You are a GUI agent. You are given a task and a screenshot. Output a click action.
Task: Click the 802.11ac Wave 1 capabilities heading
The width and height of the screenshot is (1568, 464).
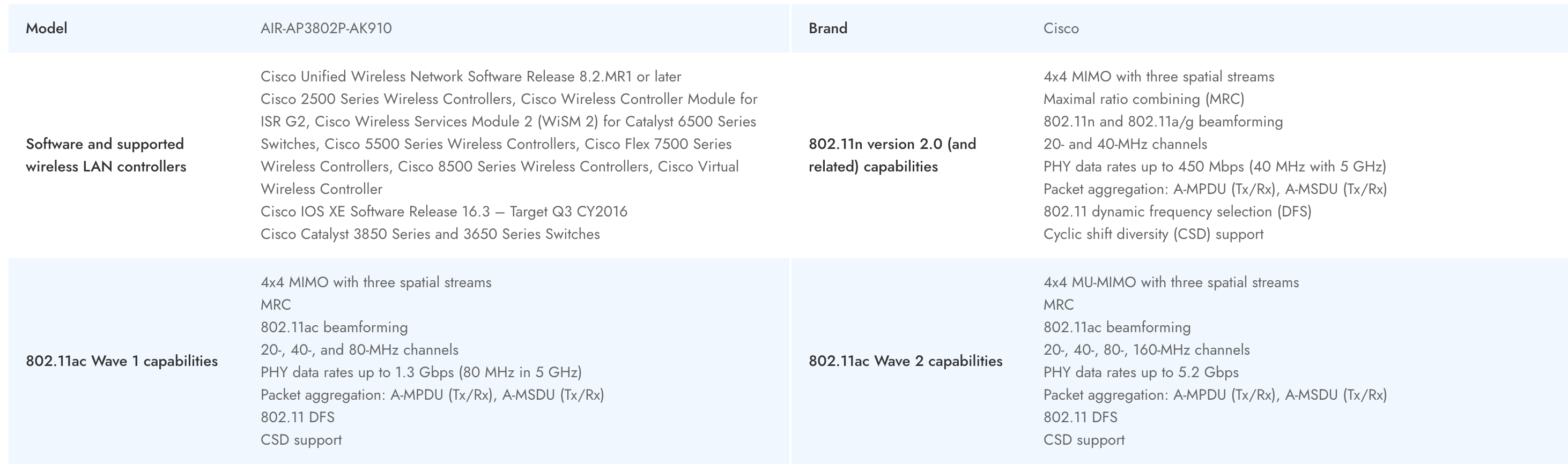pyautogui.click(x=121, y=361)
